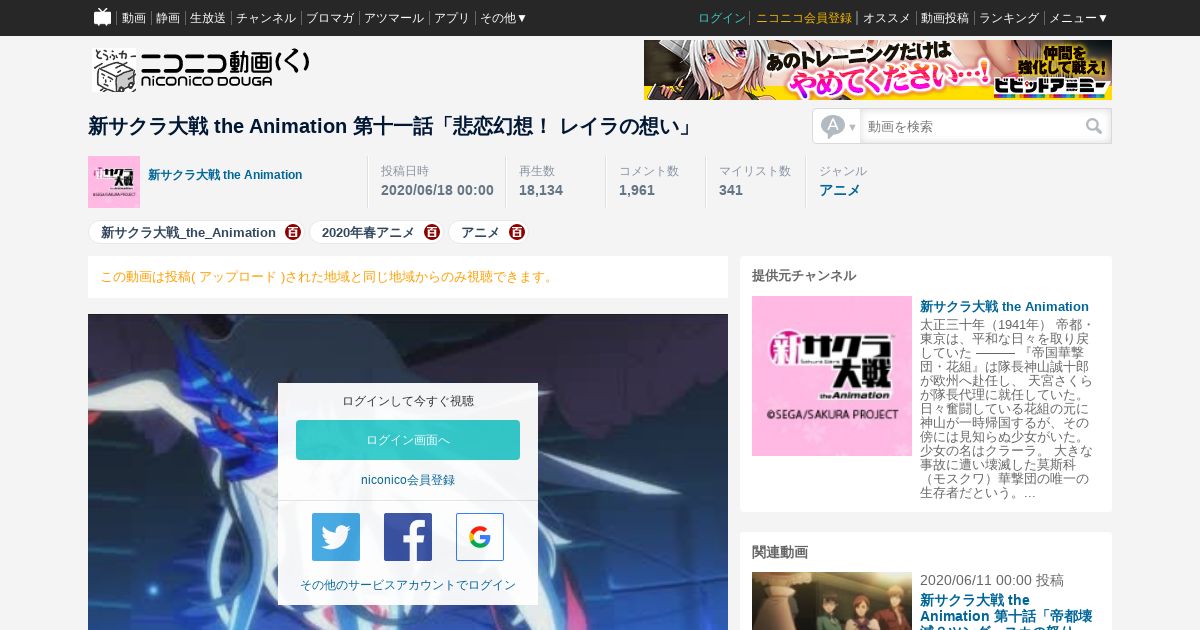Viewport: 1200px width, 630px height.
Task: Open 動画投稿 in top bar
Action: pyautogui.click(x=945, y=18)
